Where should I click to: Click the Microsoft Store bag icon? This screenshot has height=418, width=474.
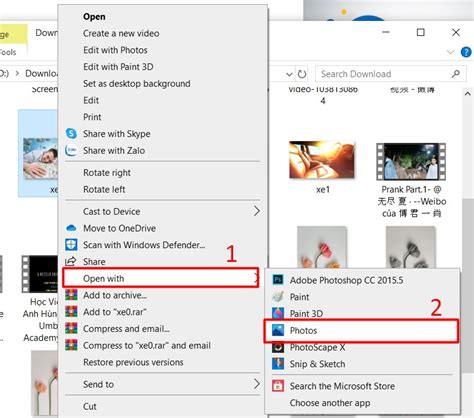278,386
